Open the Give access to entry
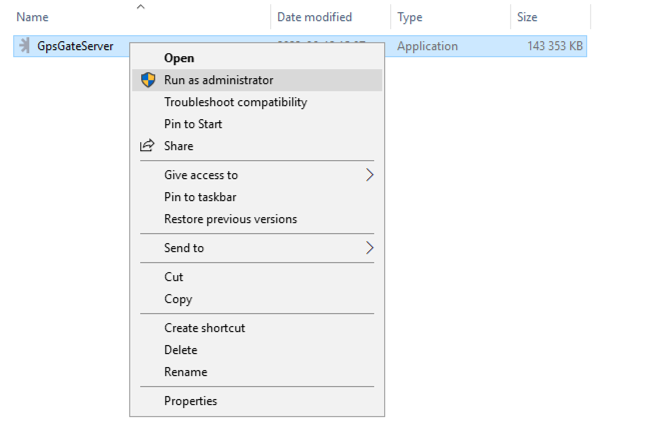This screenshot has height=424, width=657. click(x=257, y=175)
